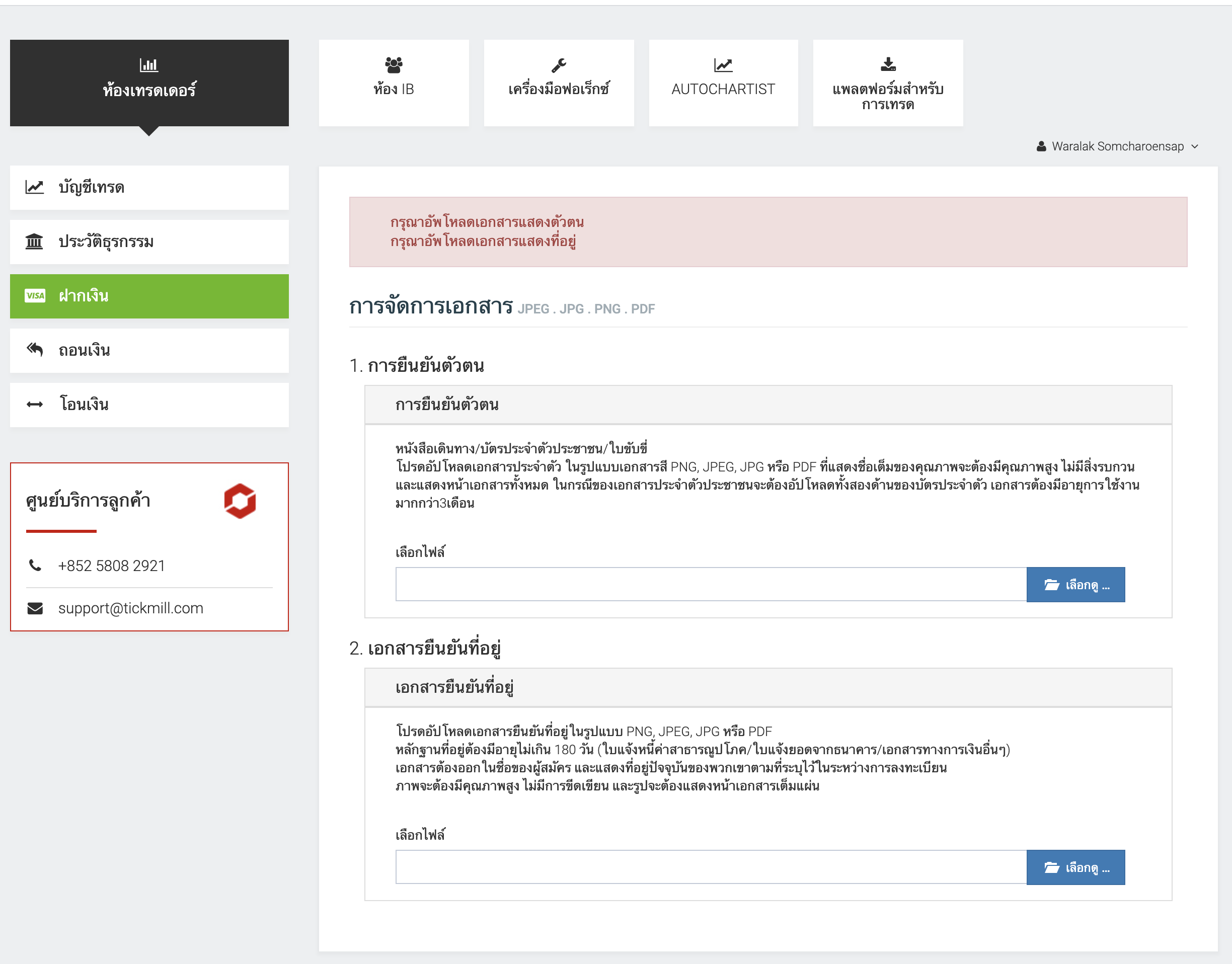Click the envelope icon beside support email
The image size is (1232, 964).
(x=35, y=608)
